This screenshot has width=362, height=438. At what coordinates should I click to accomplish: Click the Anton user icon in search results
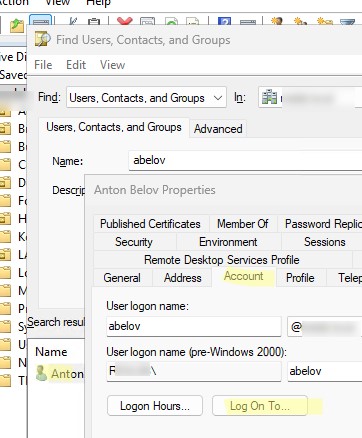(x=41, y=373)
